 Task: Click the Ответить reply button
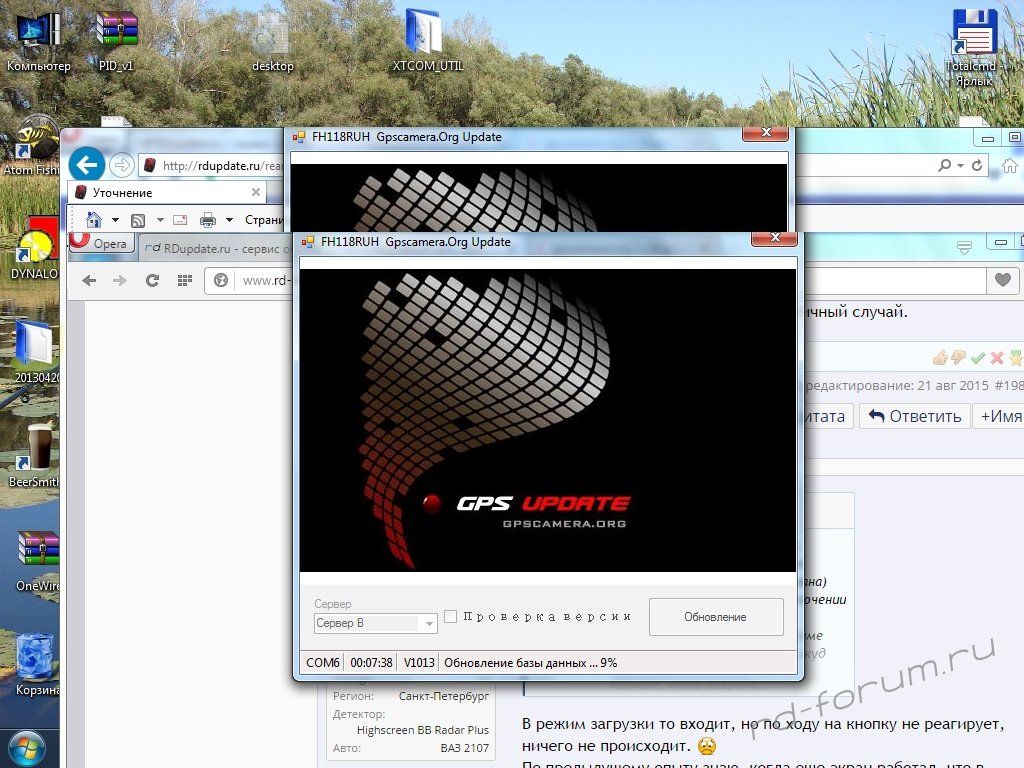914,416
